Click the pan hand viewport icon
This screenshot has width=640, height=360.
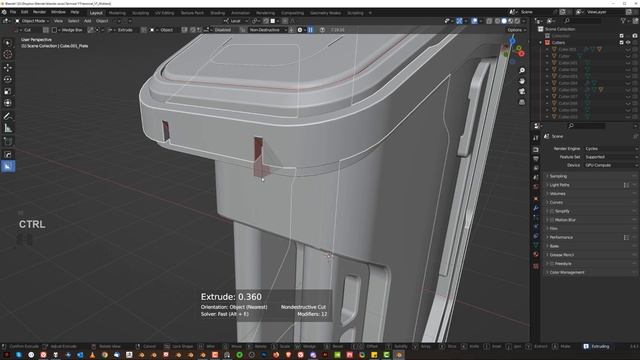click(522, 81)
